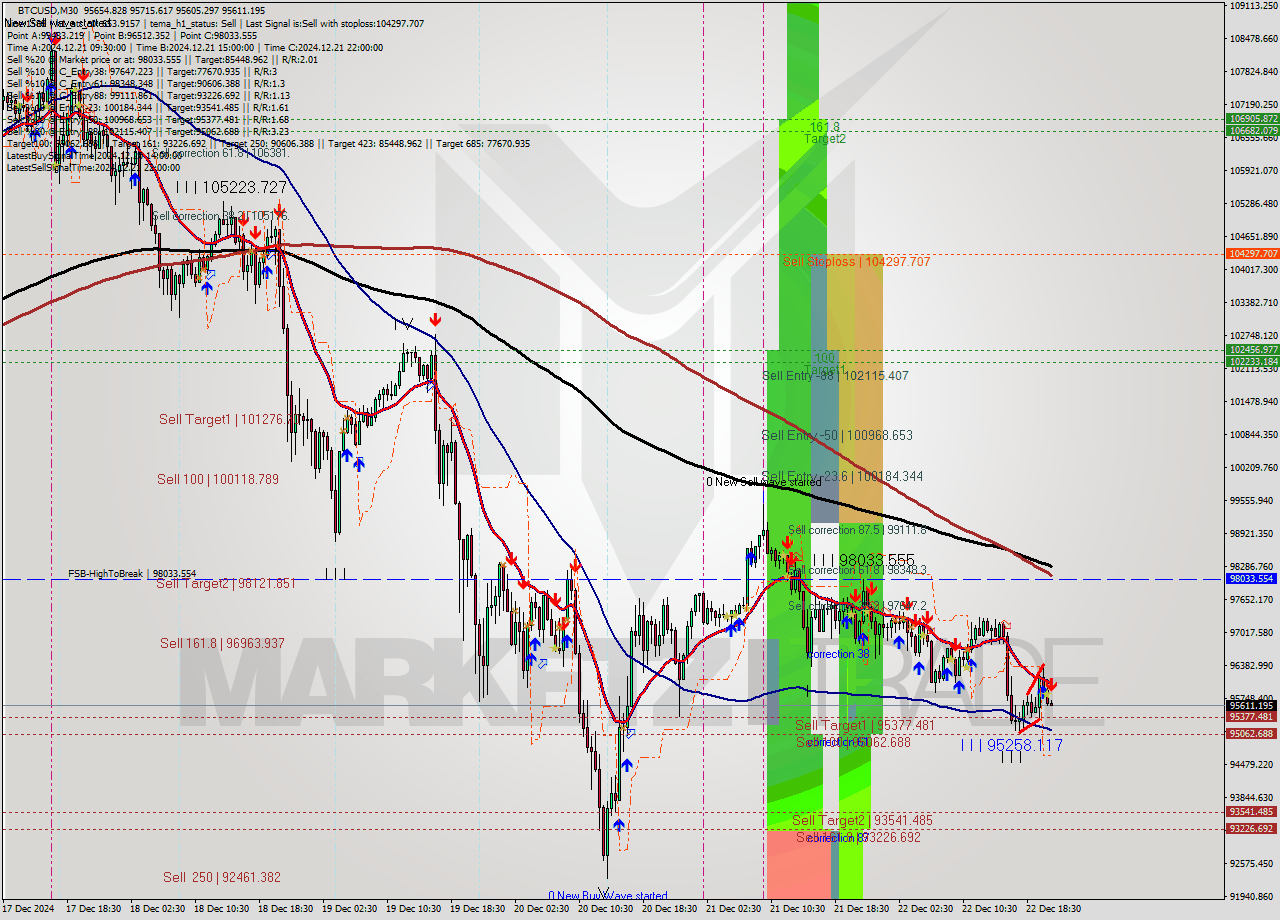Click the 'Sell Target2 | 98121.851' label

[x=225, y=584]
